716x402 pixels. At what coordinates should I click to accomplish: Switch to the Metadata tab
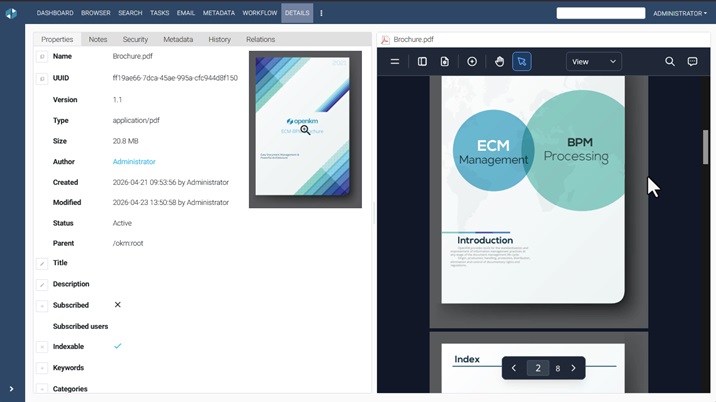coord(178,39)
